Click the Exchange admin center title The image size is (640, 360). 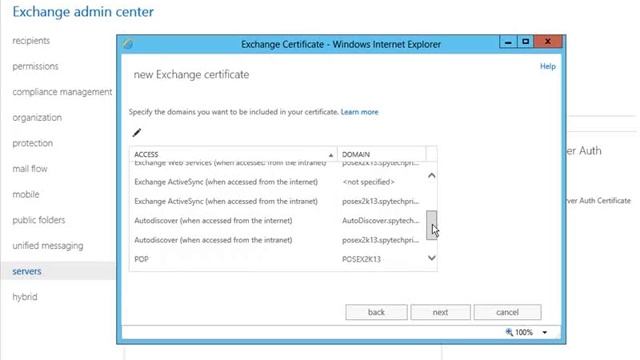(83, 12)
